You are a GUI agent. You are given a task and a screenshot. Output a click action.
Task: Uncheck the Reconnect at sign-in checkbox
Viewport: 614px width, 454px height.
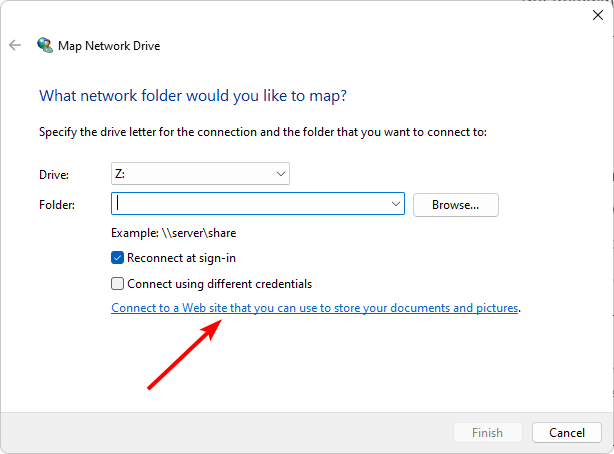point(117,258)
